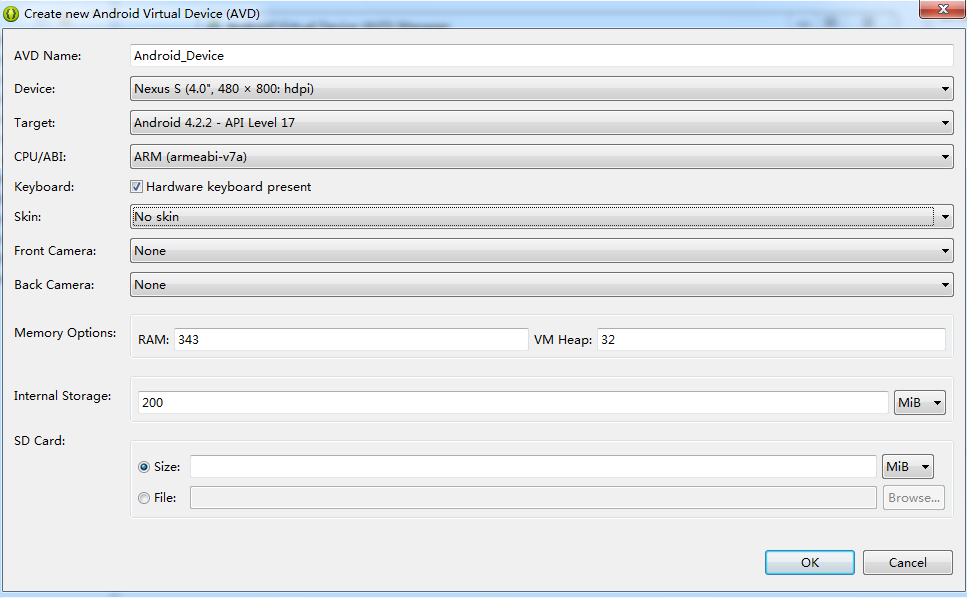Click the SD Card: label
Screen dimensions: 967x598
[39, 441]
